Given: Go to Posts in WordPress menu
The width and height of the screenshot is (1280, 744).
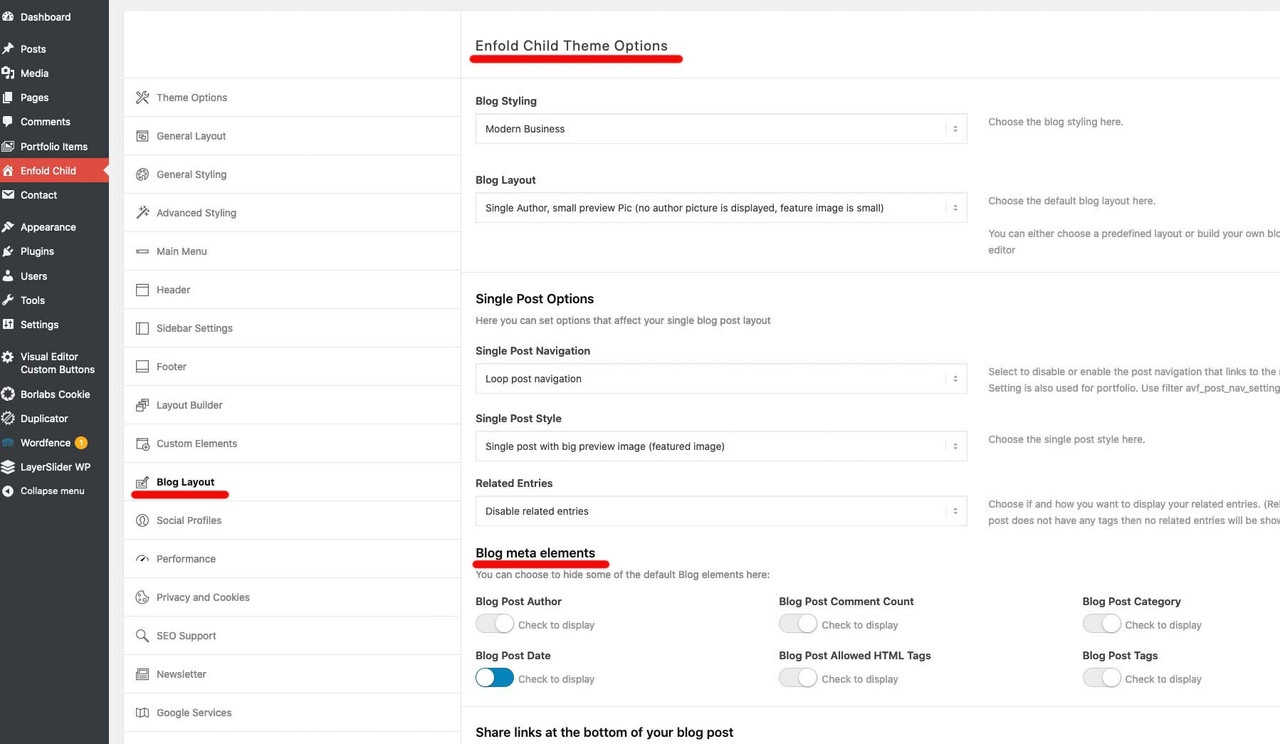Looking at the screenshot, I should (x=54, y=49).
